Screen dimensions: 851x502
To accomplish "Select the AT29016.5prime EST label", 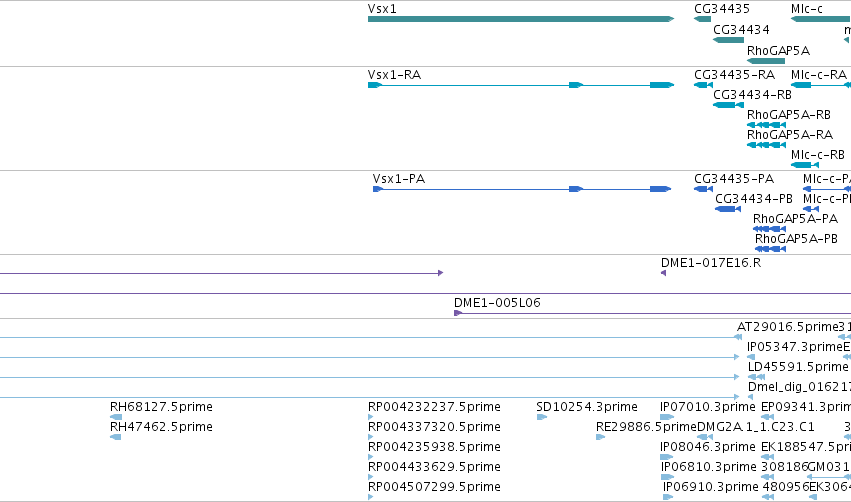I will coord(788,327).
